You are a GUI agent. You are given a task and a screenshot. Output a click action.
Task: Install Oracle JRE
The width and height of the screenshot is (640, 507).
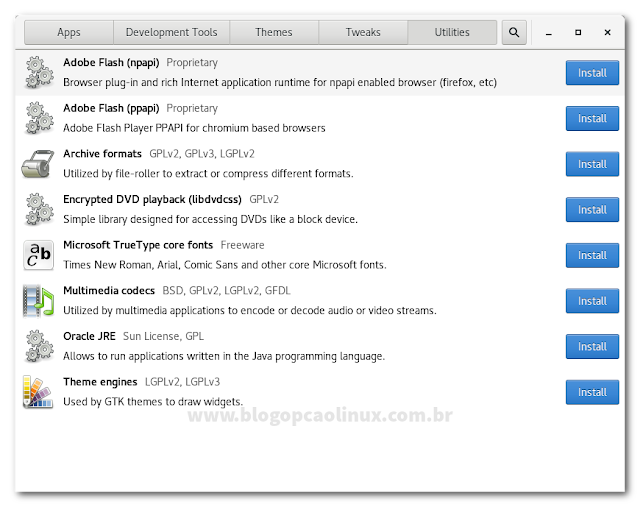592,347
